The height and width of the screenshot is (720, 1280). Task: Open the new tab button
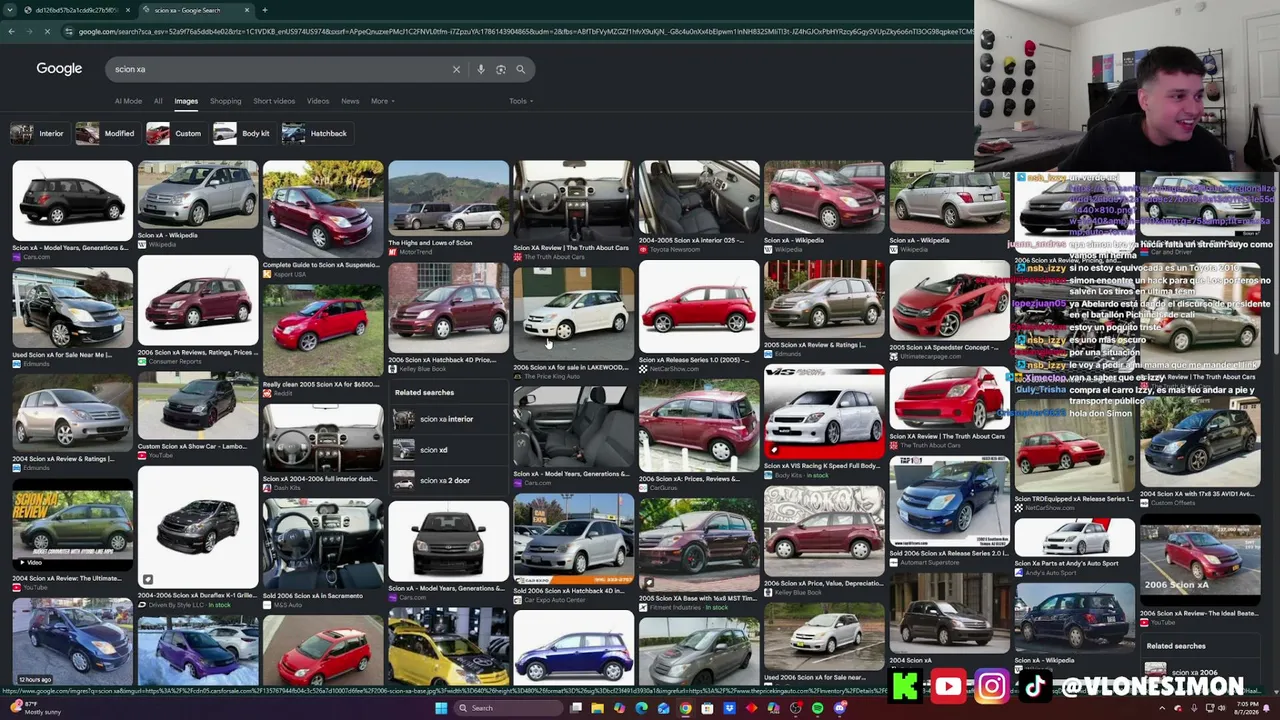tap(264, 10)
